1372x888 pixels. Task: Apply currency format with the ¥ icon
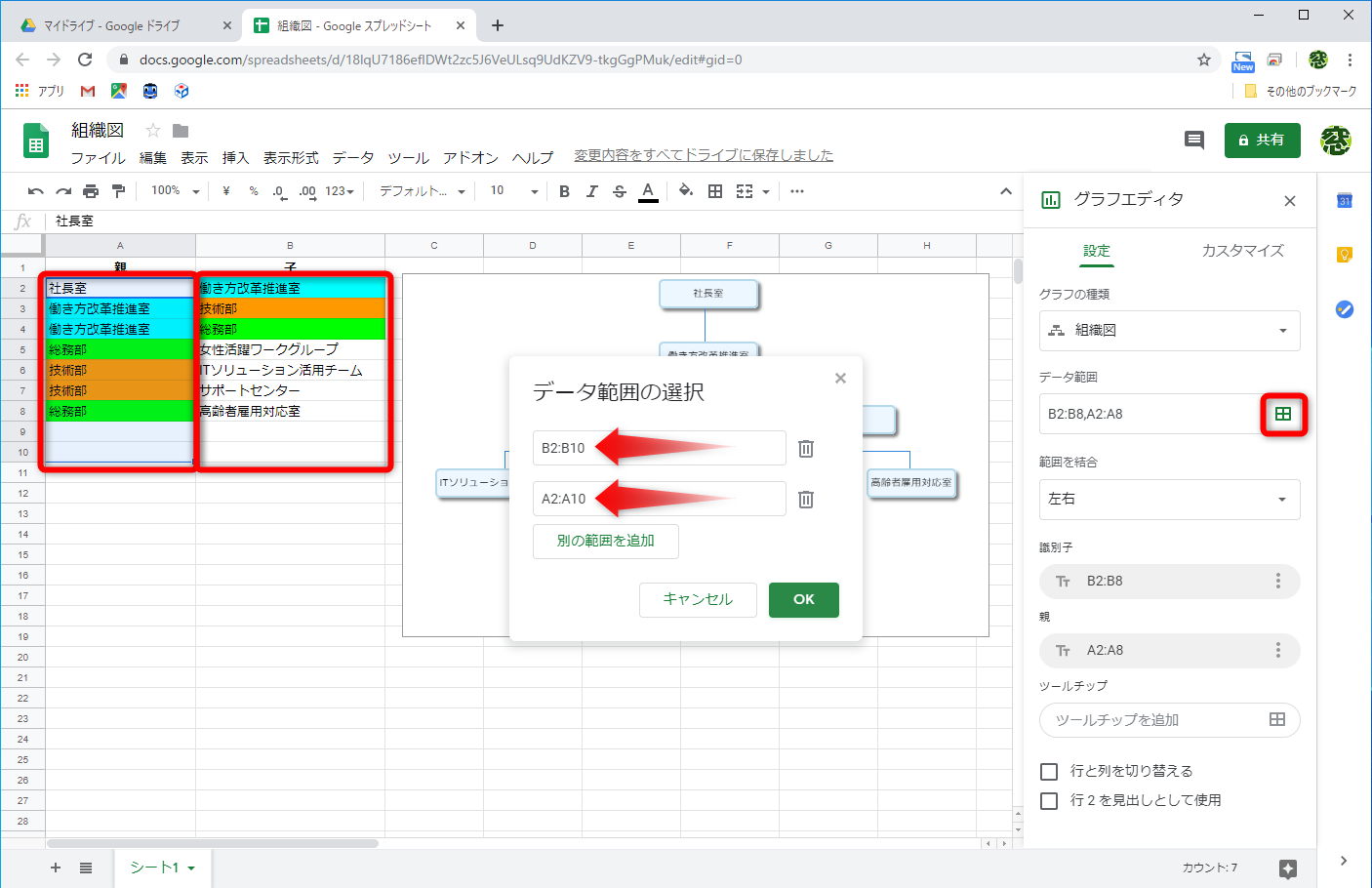click(225, 190)
